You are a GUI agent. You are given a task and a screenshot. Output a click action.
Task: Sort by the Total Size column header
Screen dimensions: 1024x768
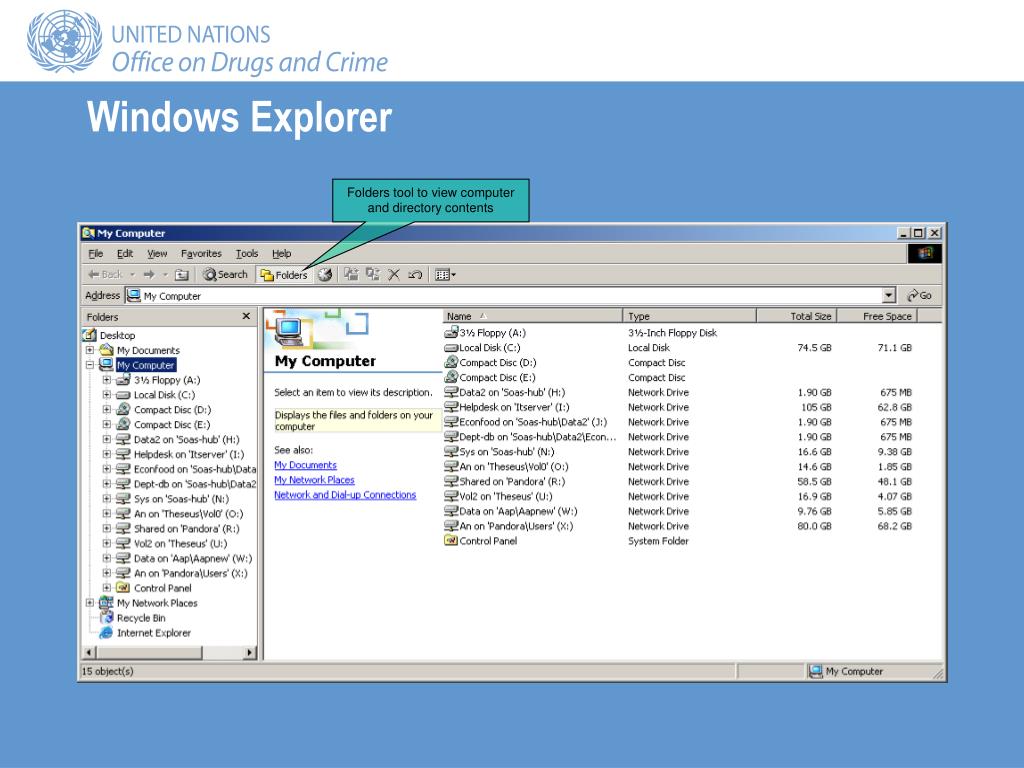click(796, 316)
